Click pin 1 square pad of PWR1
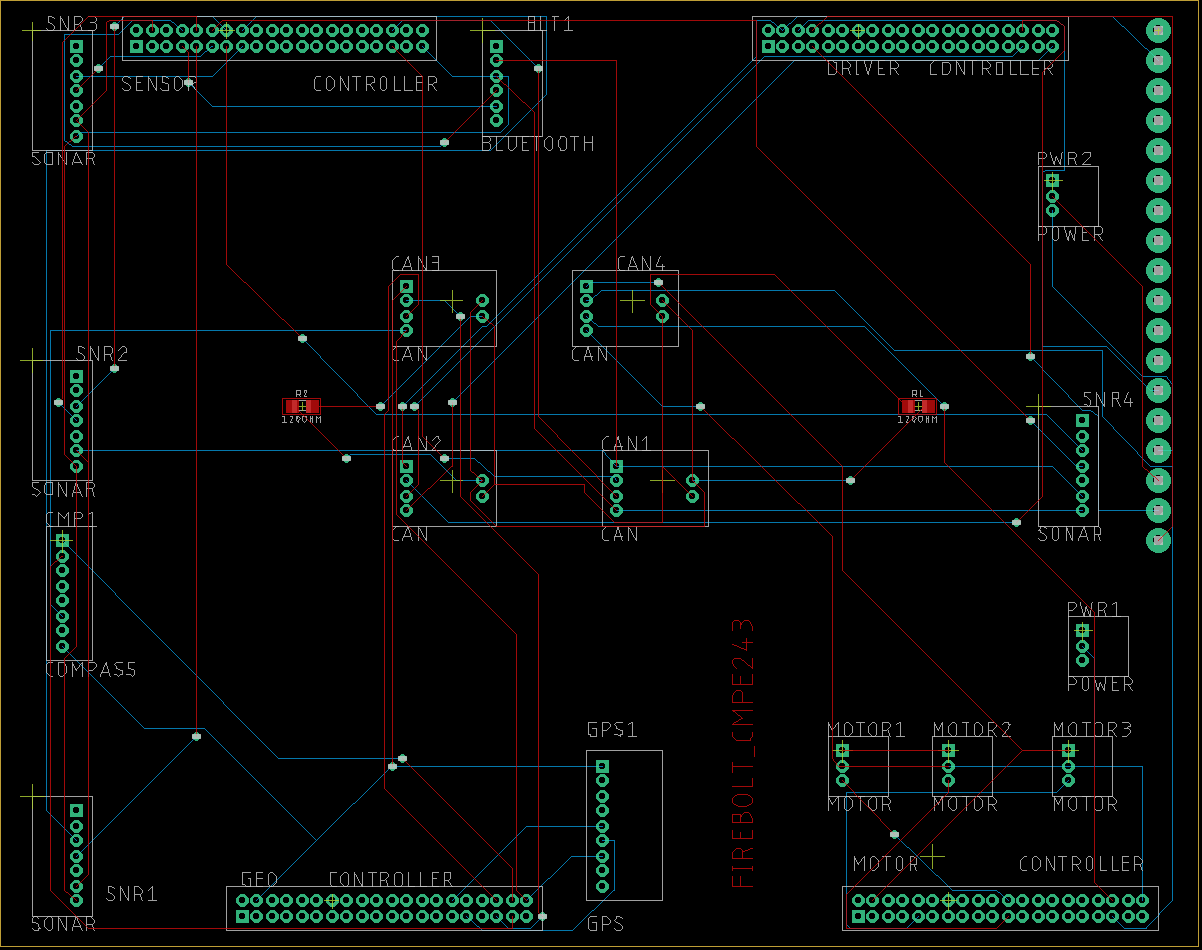This screenshot has height=950, width=1202. point(1082,631)
